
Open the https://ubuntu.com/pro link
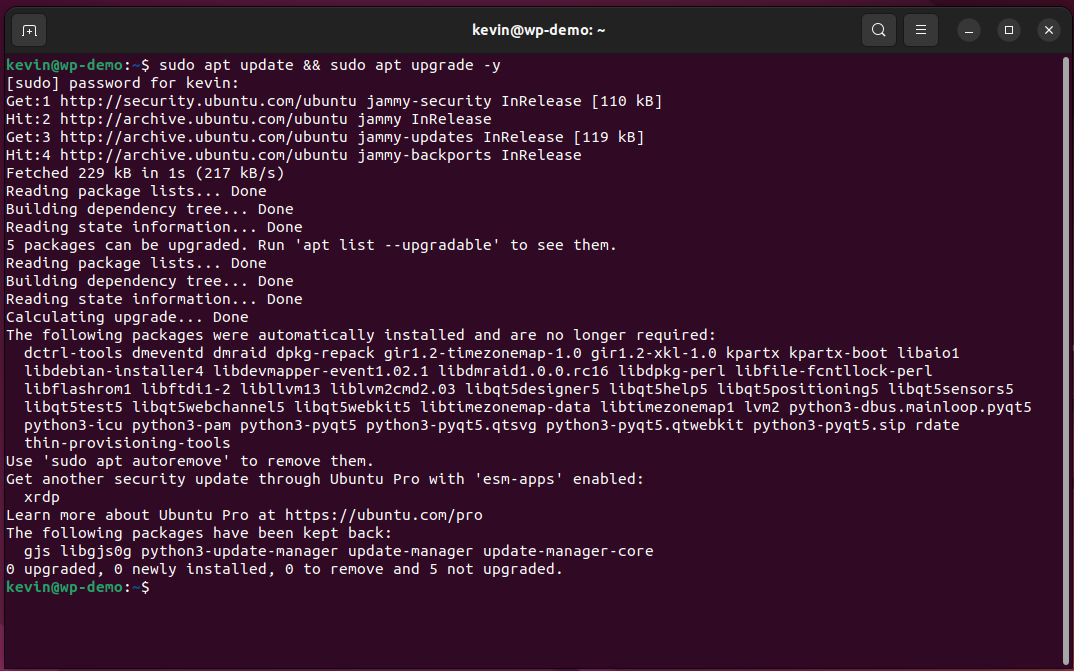[x=384, y=515]
